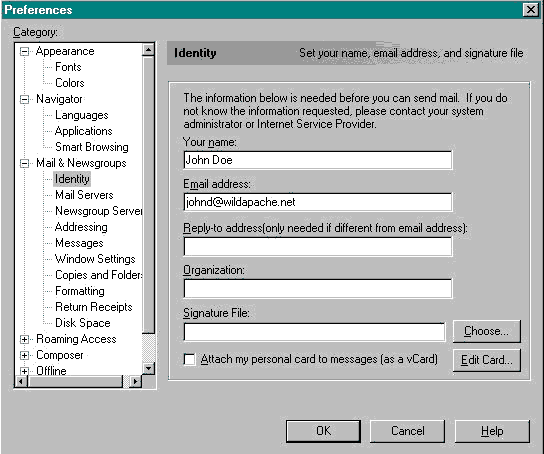This screenshot has height=454, width=544.
Task: Click Choose signature file button
Action: click(486, 331)
